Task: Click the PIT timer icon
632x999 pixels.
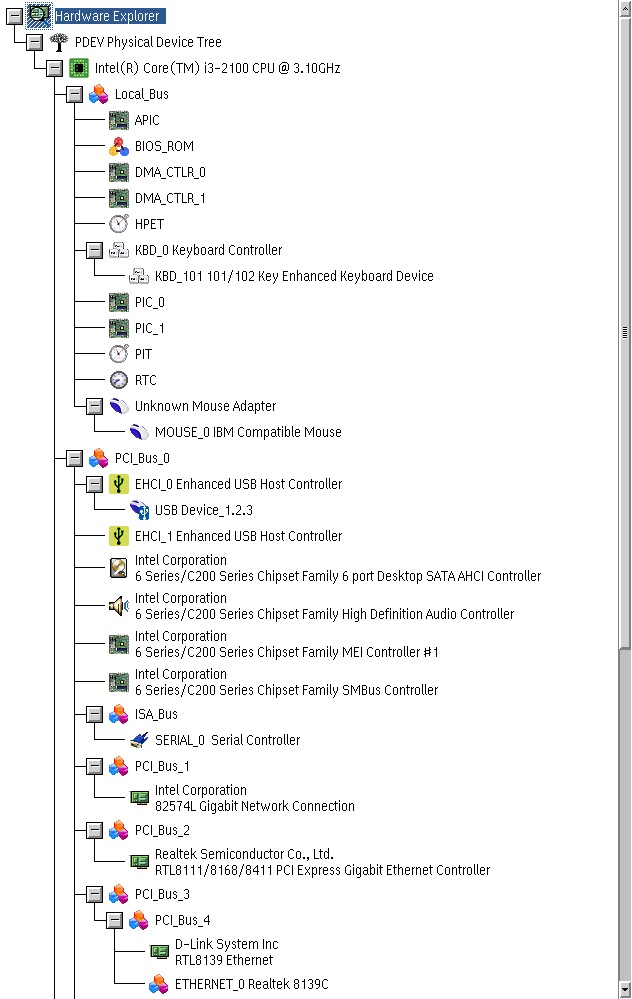Action: point(118,354)
